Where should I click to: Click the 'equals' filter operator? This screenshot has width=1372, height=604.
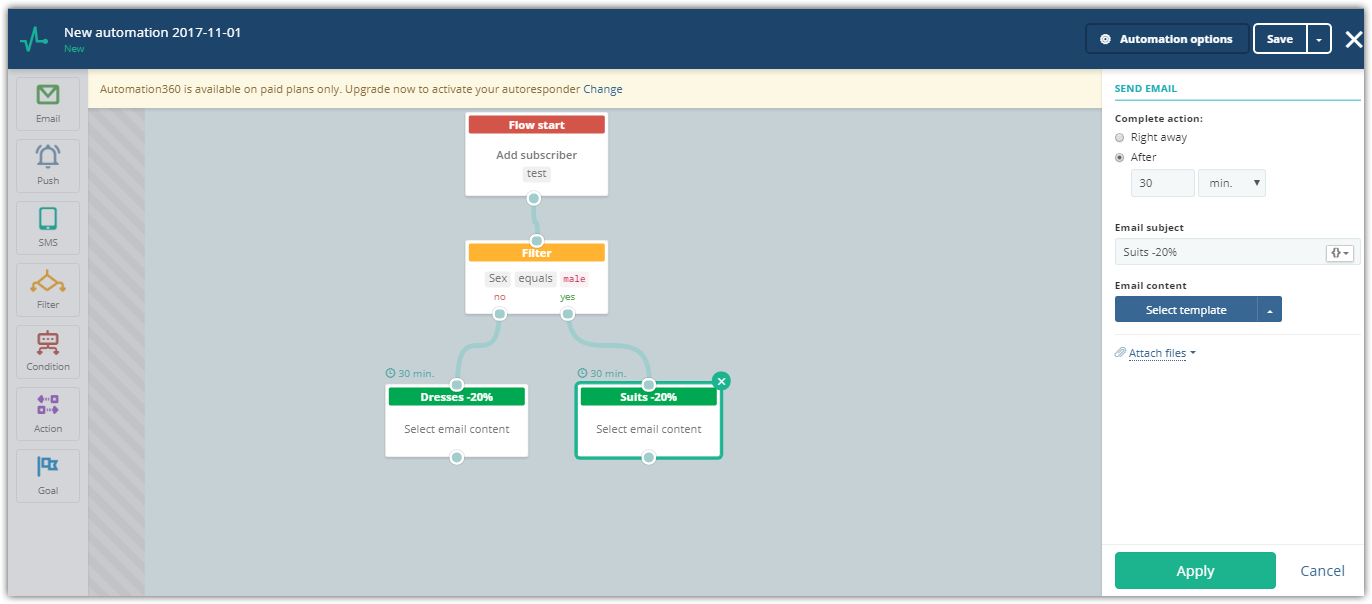click(535, 279)
